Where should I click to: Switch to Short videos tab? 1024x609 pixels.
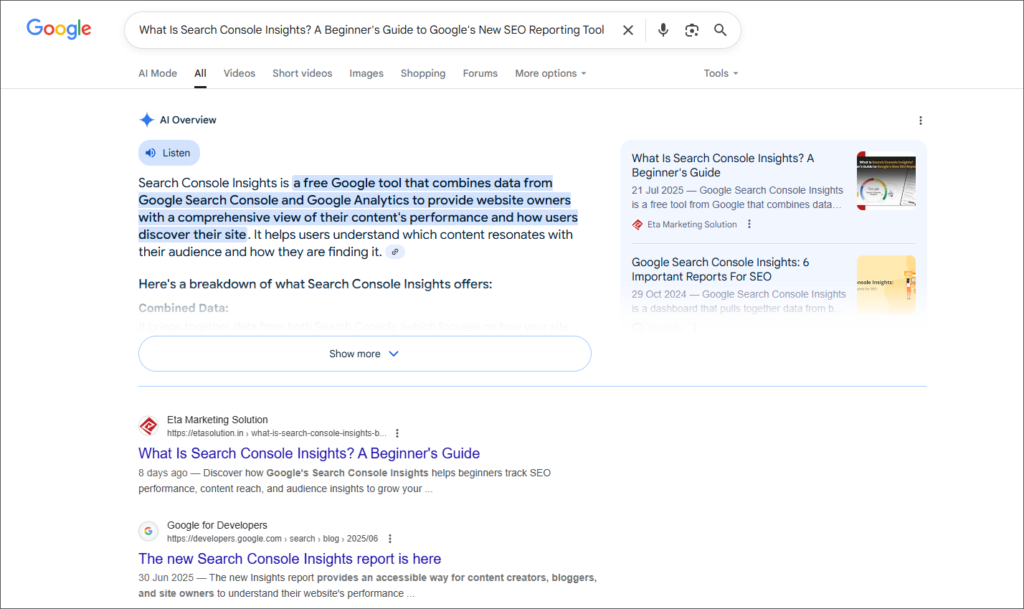(x=302, y=73)
